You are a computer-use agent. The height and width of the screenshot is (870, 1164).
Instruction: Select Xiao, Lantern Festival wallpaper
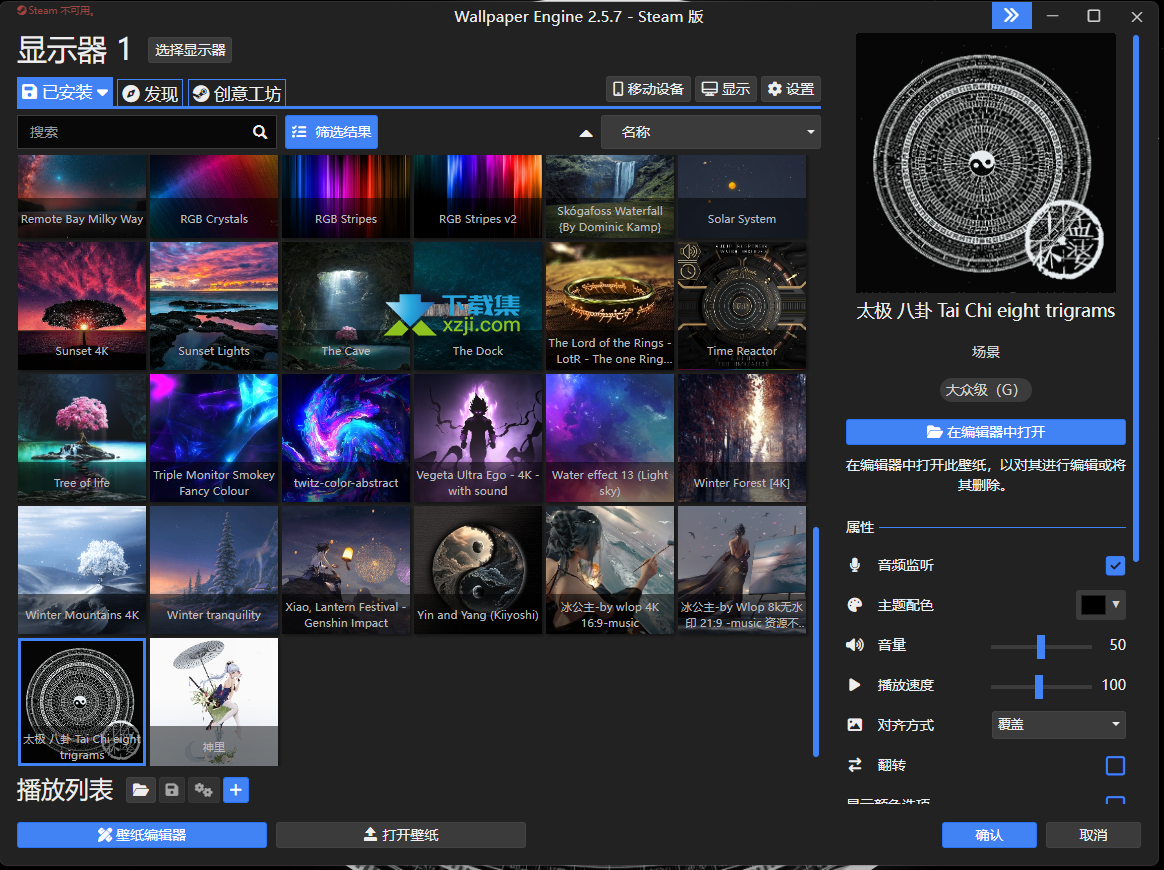[x=346, y=570]
